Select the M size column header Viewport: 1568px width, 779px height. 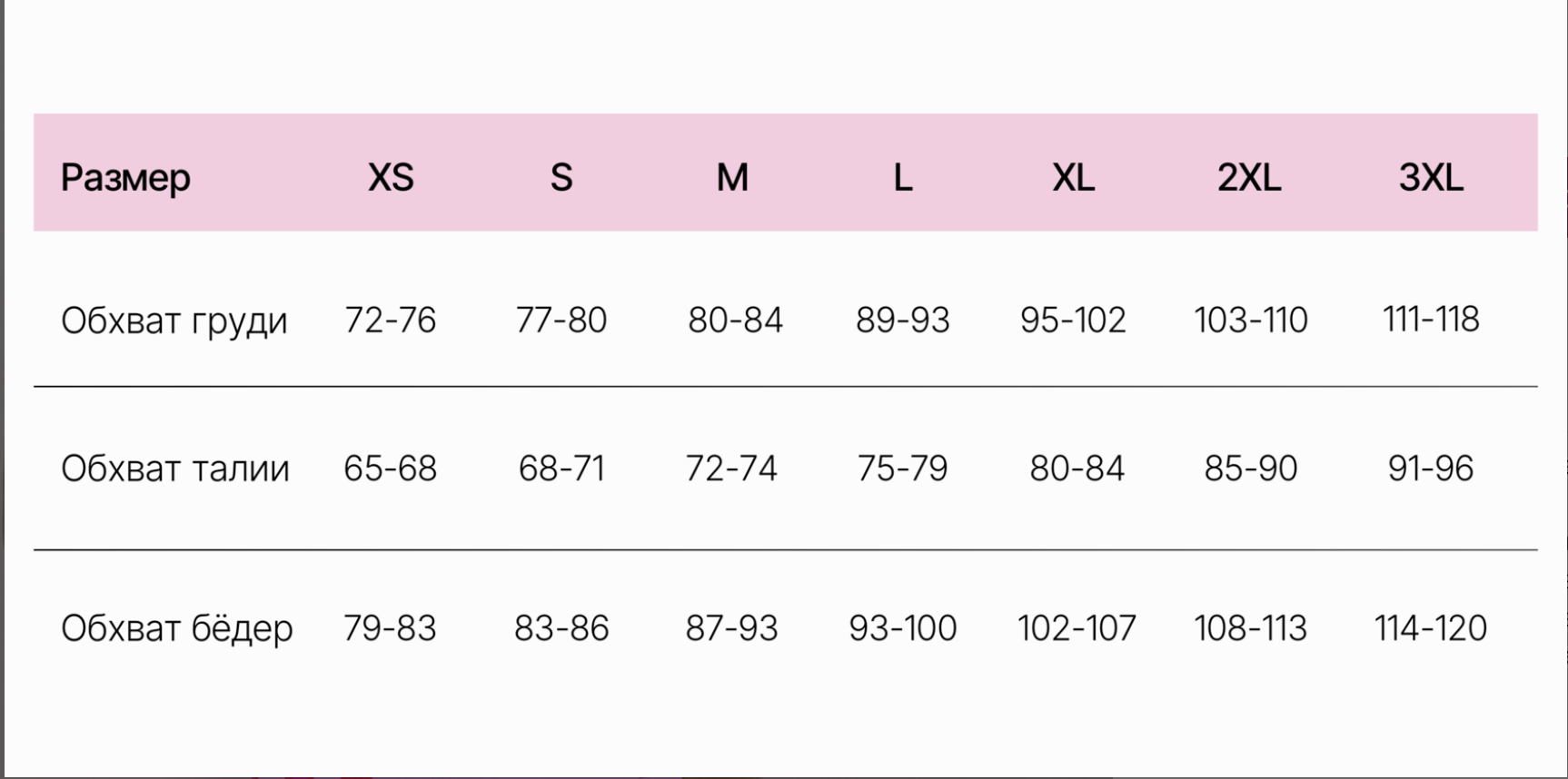click(732, 177)
